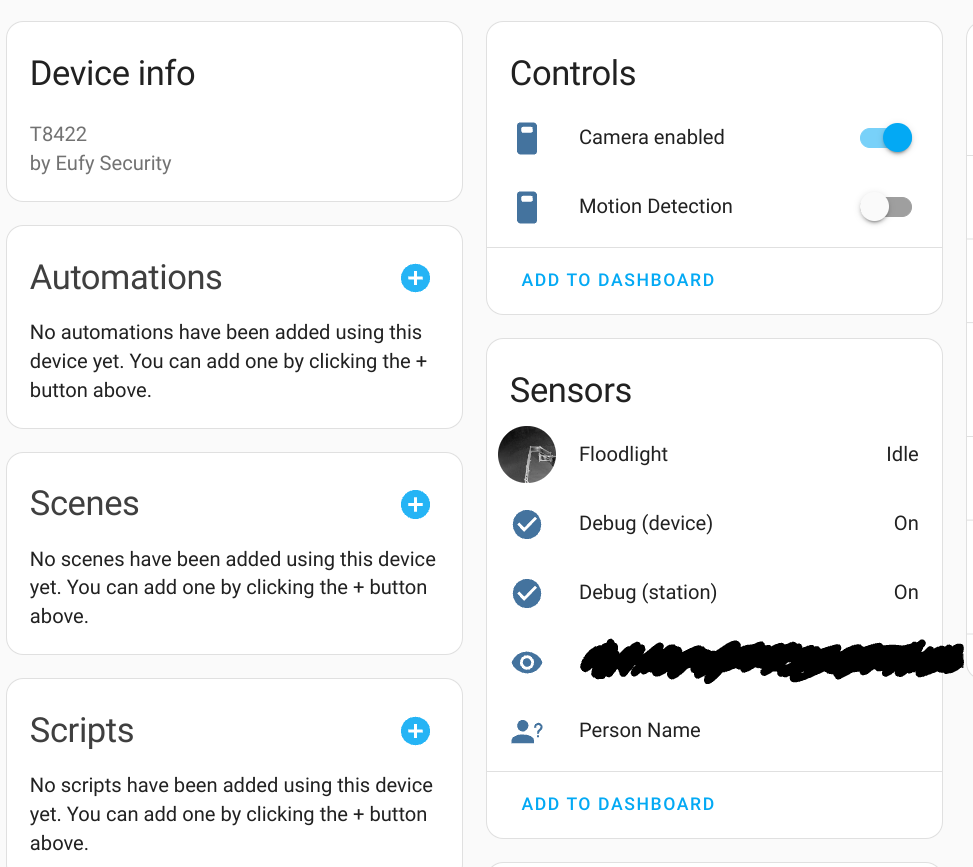Click the Camera enabled device icon
This screenshot has height=867, width=973.
pos(527,138)
